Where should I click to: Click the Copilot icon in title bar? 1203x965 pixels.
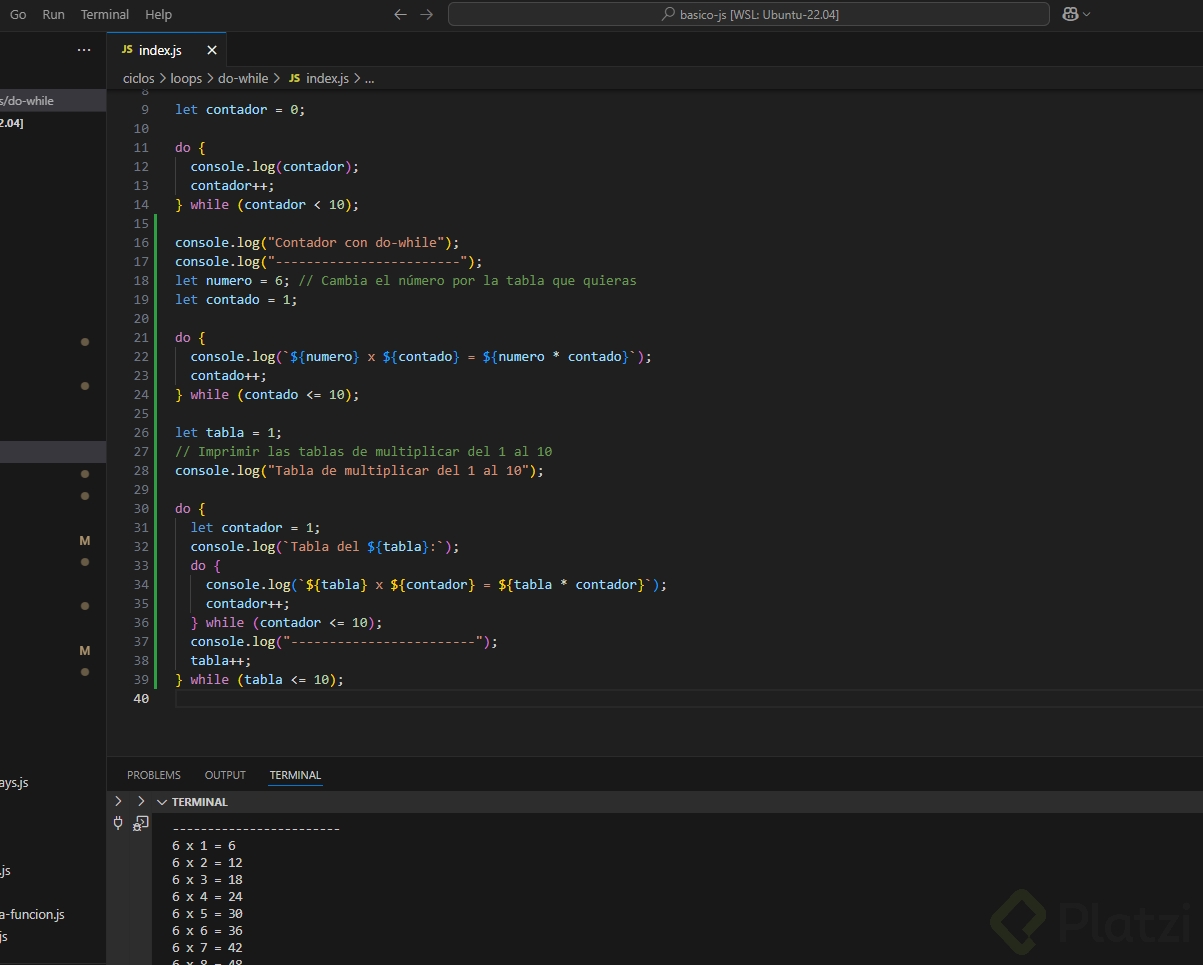coord(1071,14)
